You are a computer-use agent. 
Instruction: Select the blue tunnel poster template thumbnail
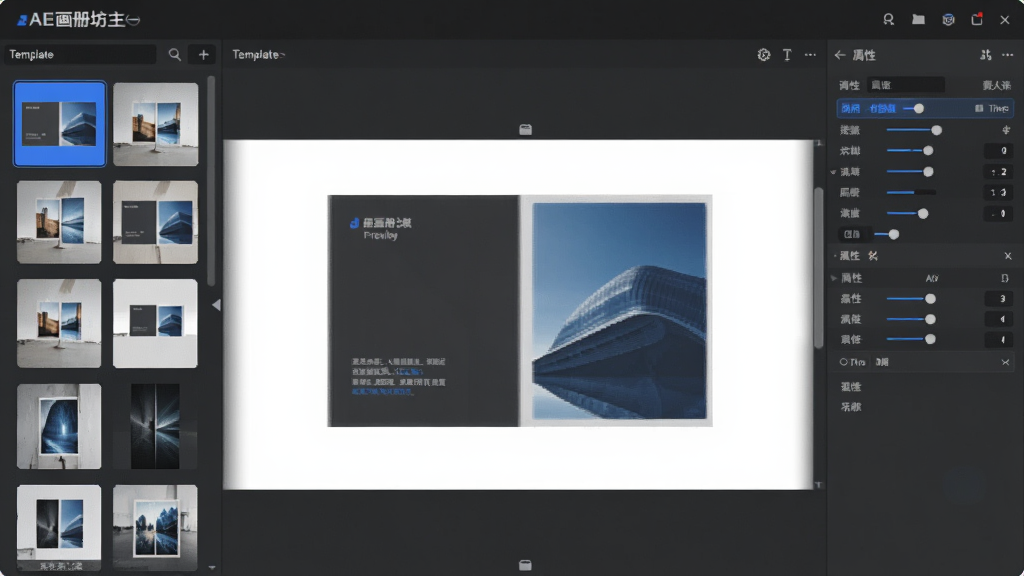(x=59, y=426)
